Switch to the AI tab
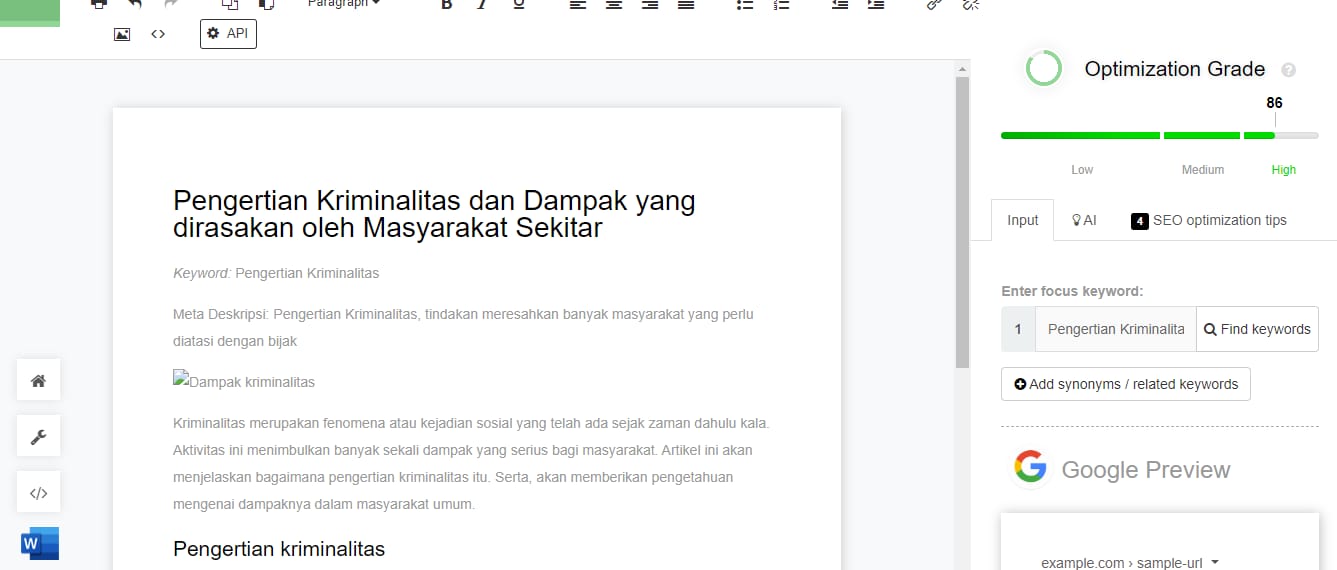The width and height of the screenshot is (1337, 570). [1084, 220]
